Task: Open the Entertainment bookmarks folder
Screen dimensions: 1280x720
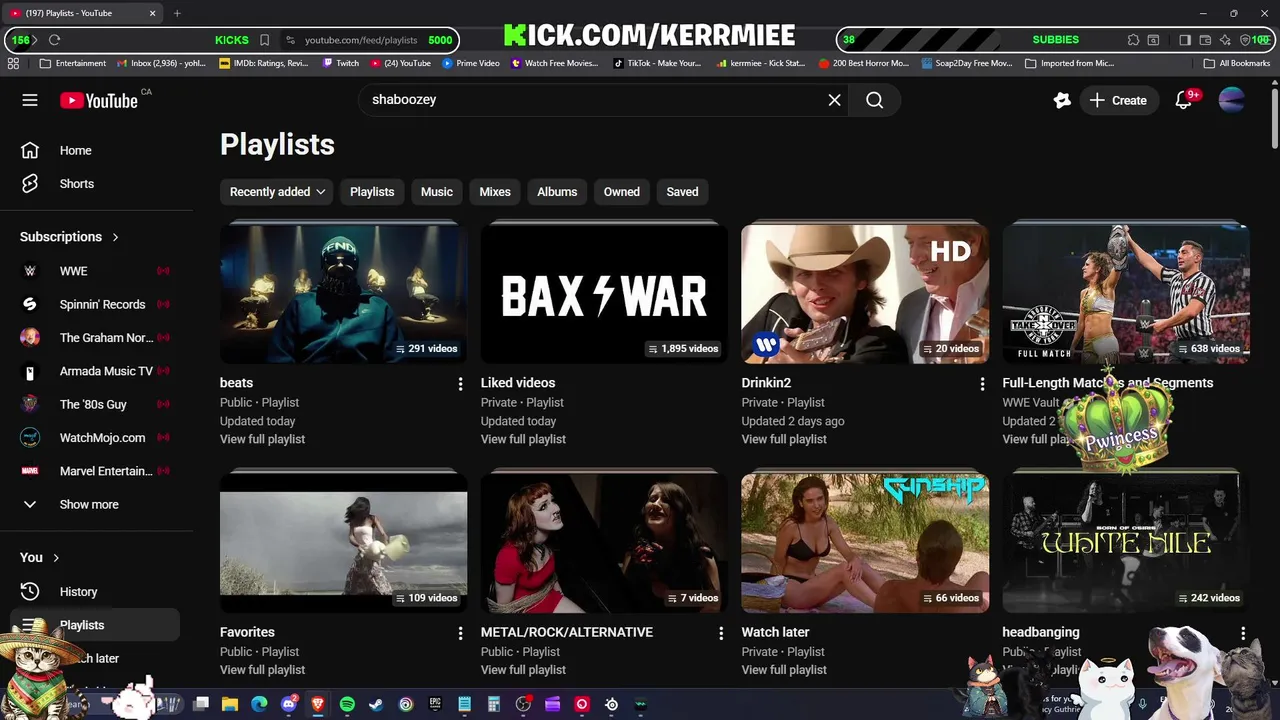Action: tap(73, 63)
